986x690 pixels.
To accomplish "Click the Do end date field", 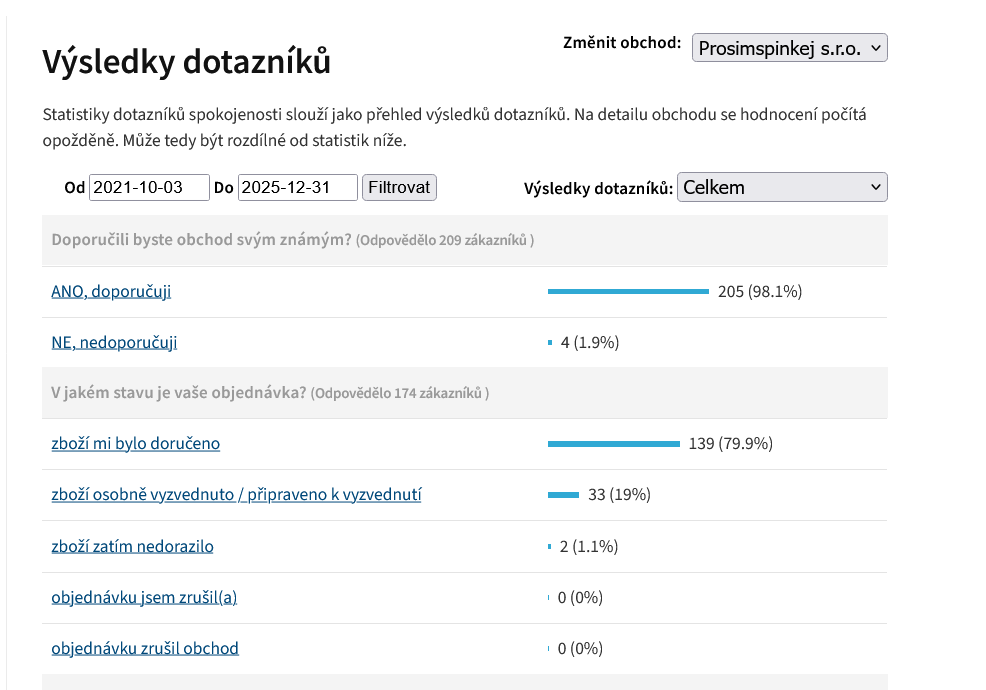I will pyautogui.click(x=297, y=187).
